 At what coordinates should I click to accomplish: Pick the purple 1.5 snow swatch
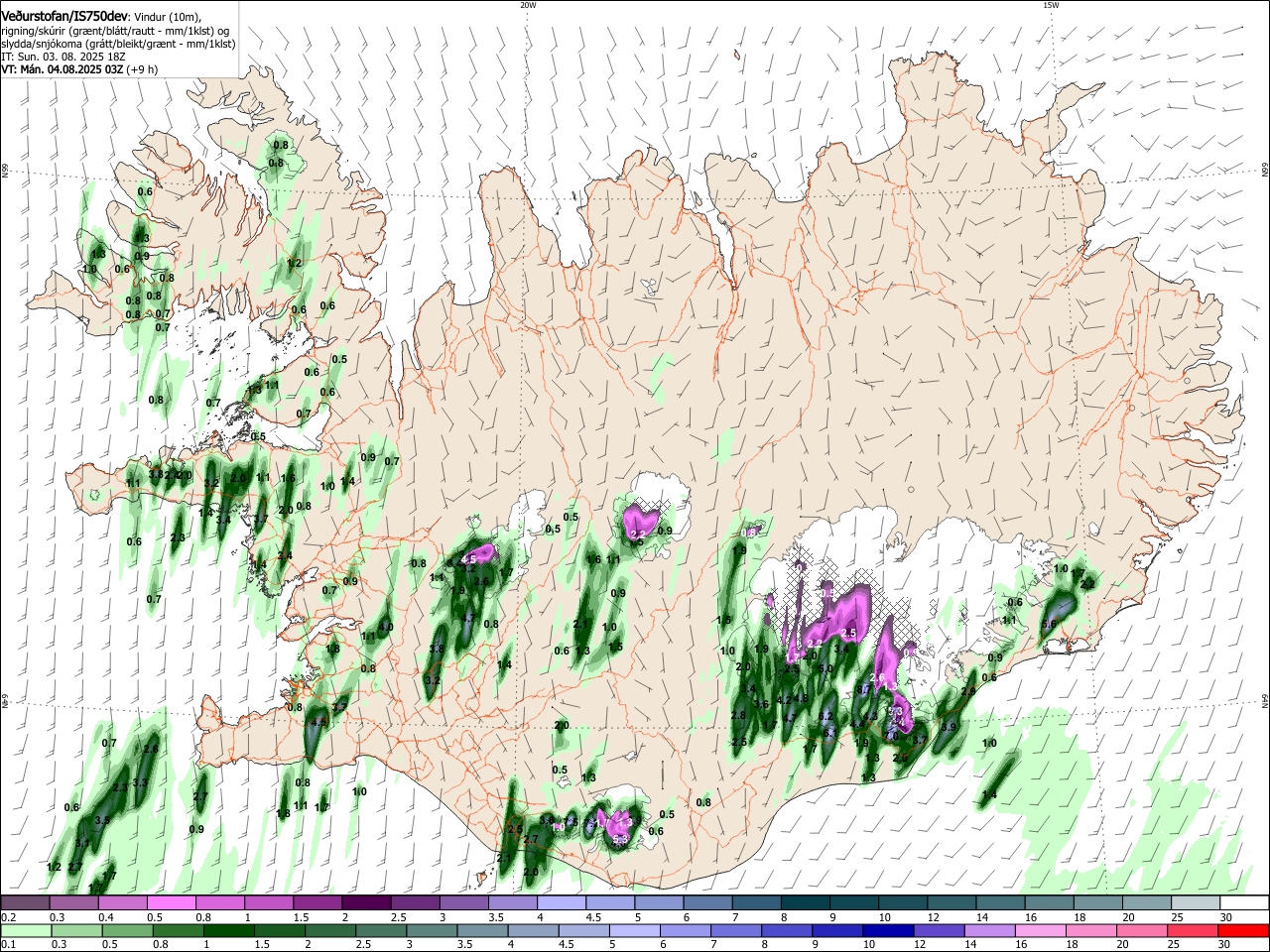(x=317, y=902)
